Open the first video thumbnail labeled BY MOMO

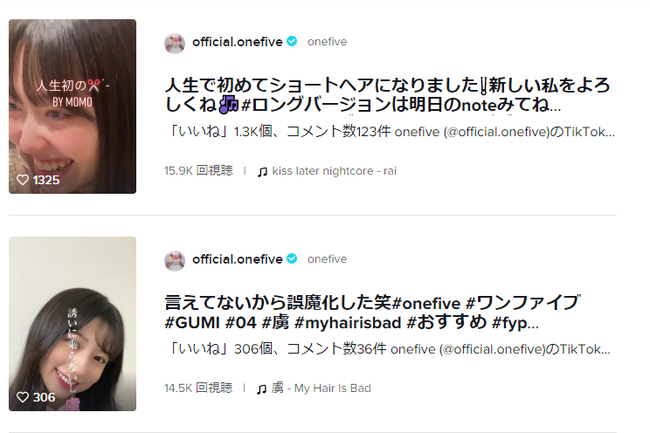tap(73, 106)
